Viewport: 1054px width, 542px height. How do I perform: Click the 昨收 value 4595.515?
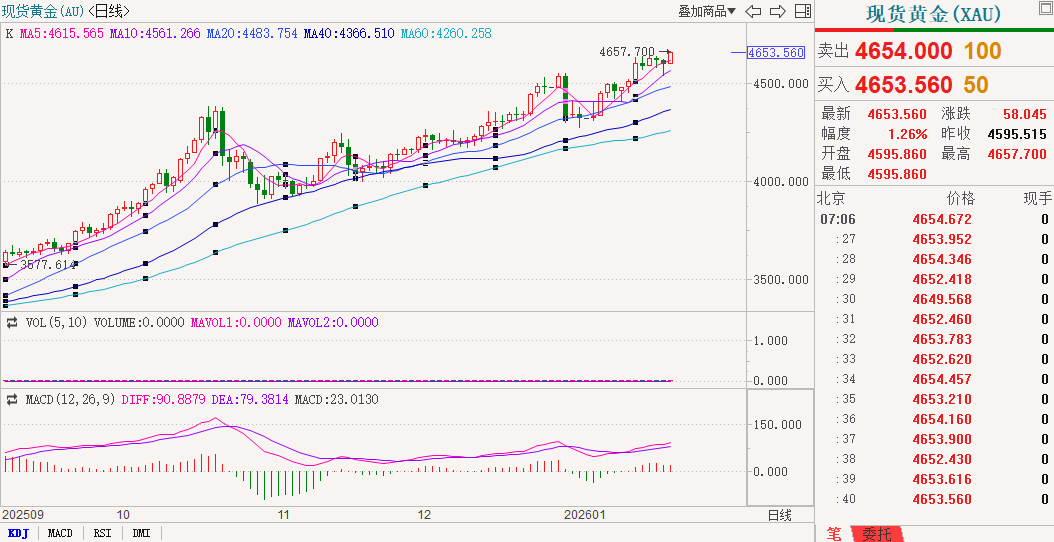1017,134
